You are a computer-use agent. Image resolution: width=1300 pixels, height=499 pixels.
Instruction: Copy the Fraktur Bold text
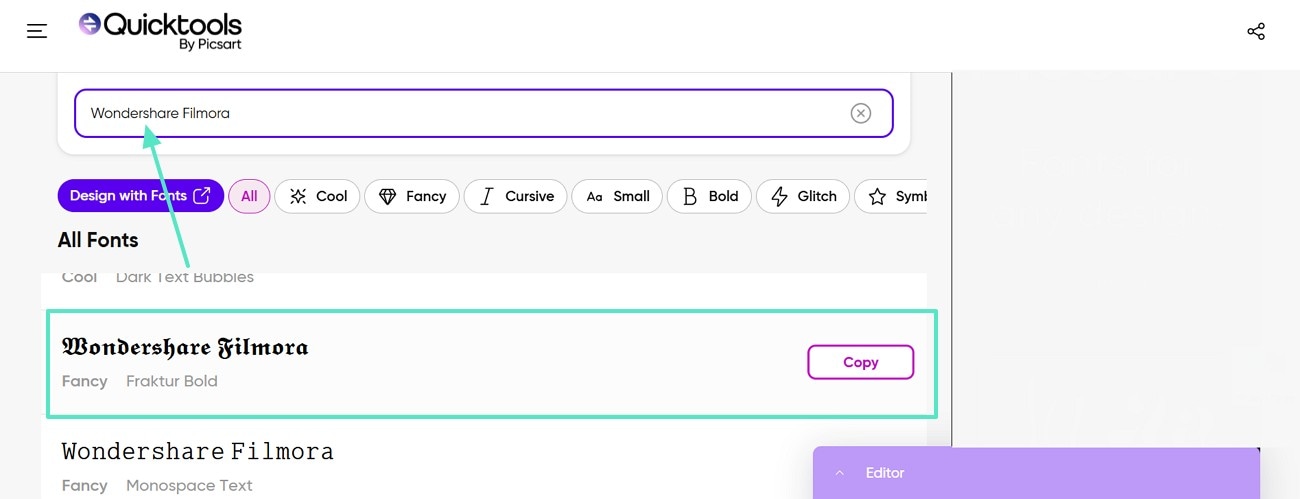click(860, 362)
